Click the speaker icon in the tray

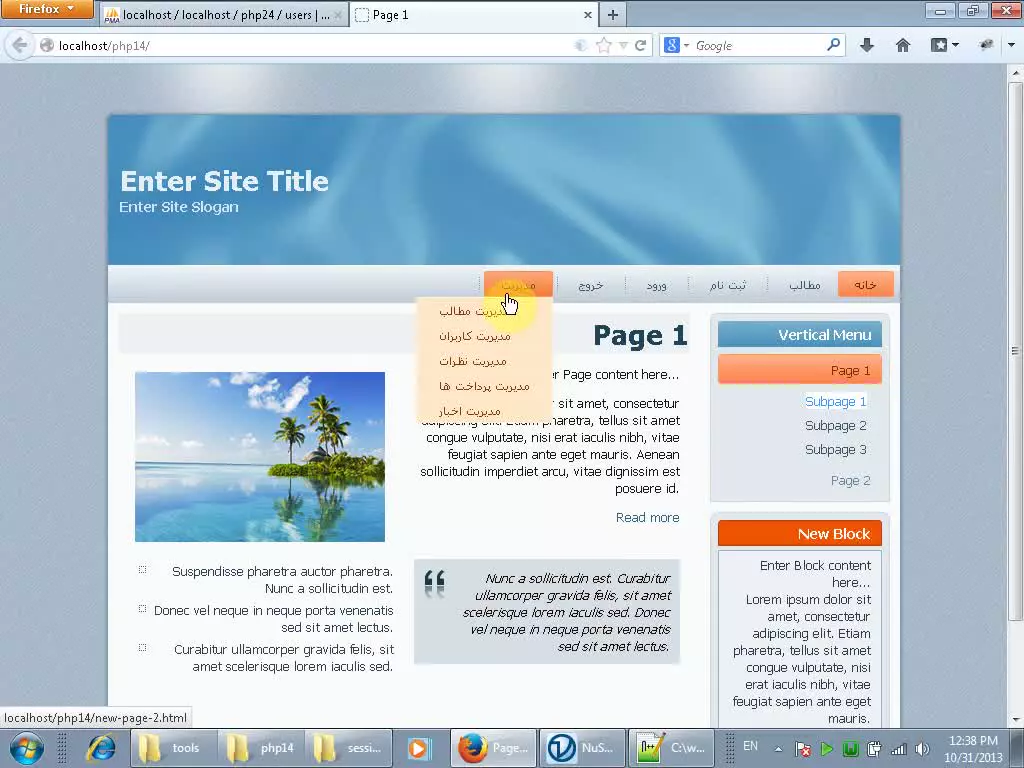921,748
